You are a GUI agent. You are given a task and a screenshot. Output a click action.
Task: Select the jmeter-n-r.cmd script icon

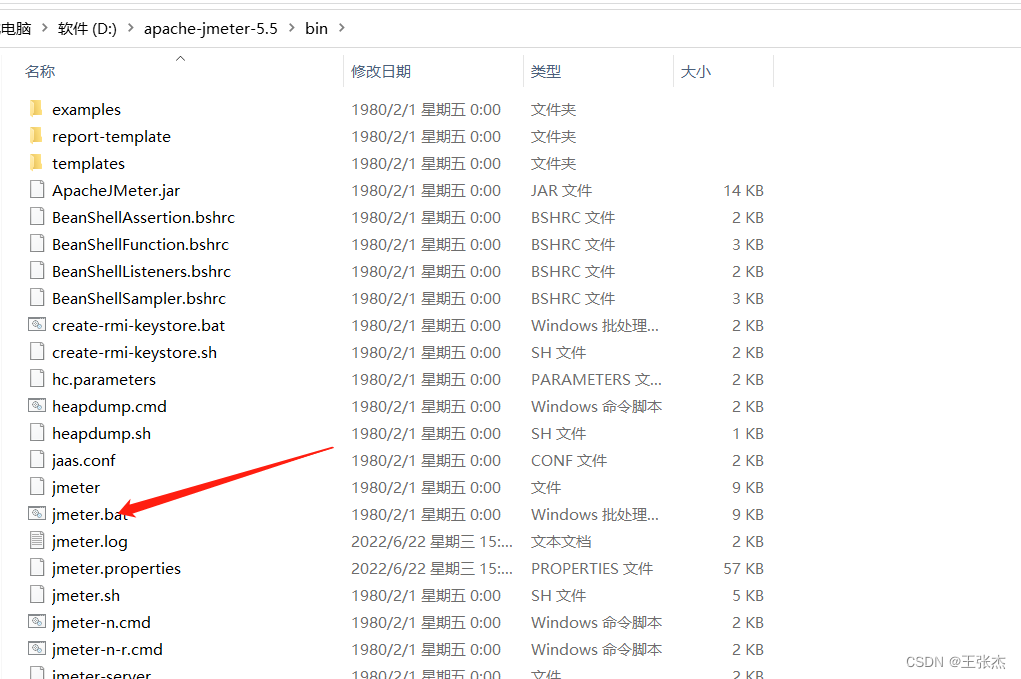click(37, 648)
